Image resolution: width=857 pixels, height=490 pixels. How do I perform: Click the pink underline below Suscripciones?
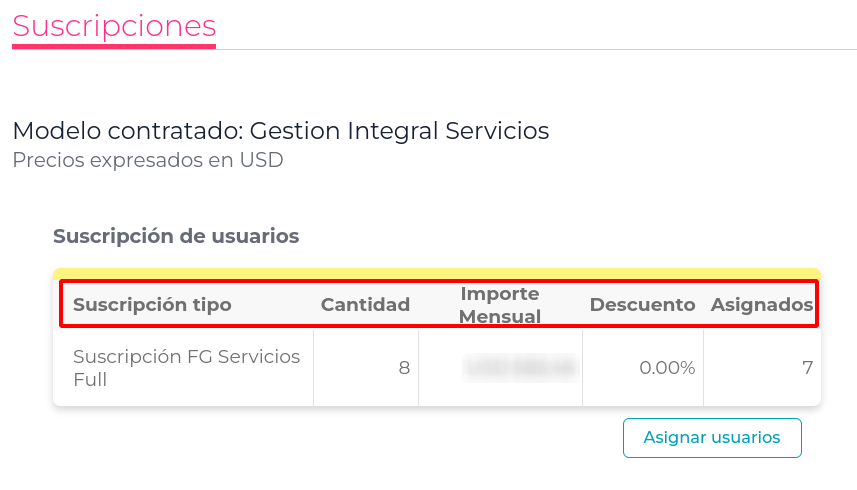pos(113,45)
